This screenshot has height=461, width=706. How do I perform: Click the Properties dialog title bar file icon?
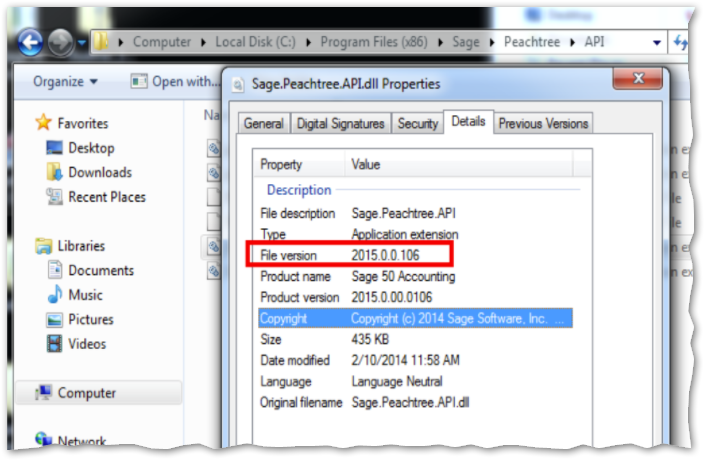[x=238, y=84]
